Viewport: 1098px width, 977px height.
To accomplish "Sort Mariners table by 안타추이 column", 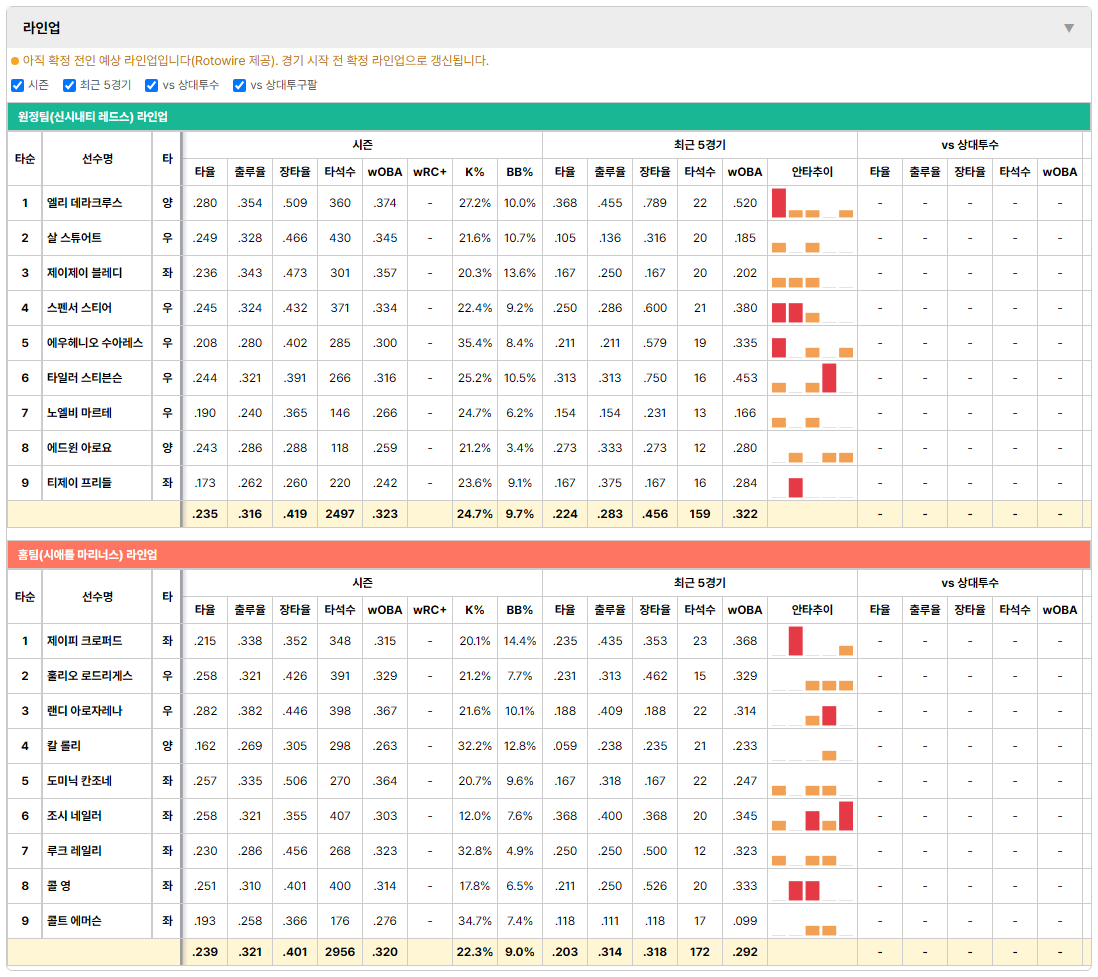I will (812, 610).
